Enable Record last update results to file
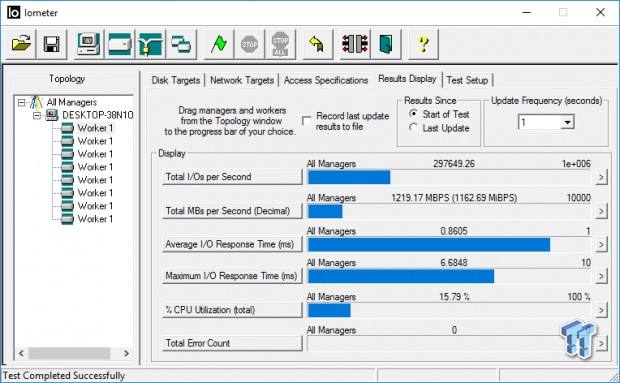This screenshot has width=620, height=383. tap(306, 121)
